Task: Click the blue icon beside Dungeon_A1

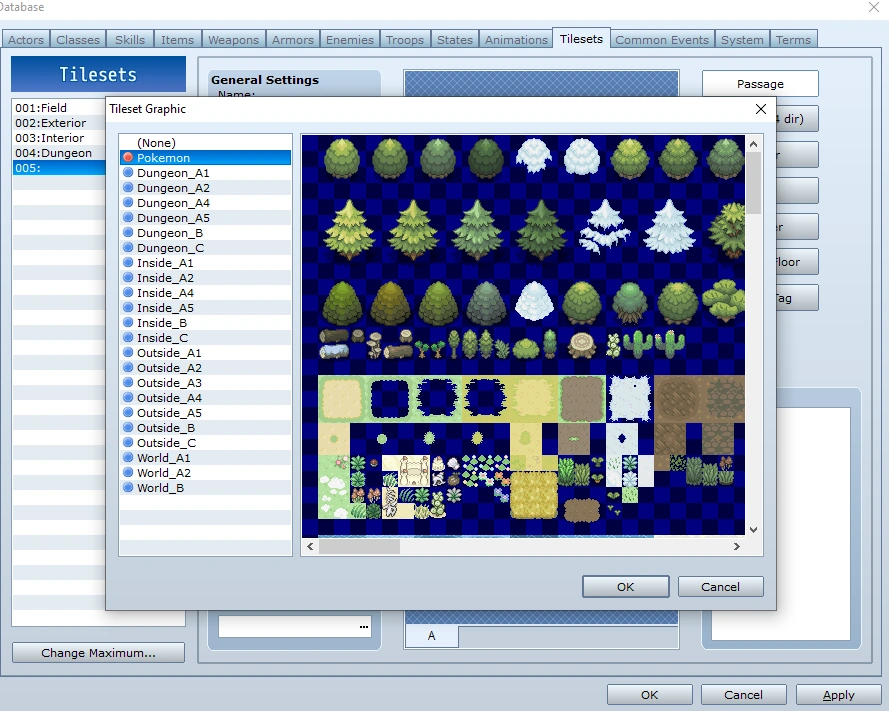Action: coord(128,172)
